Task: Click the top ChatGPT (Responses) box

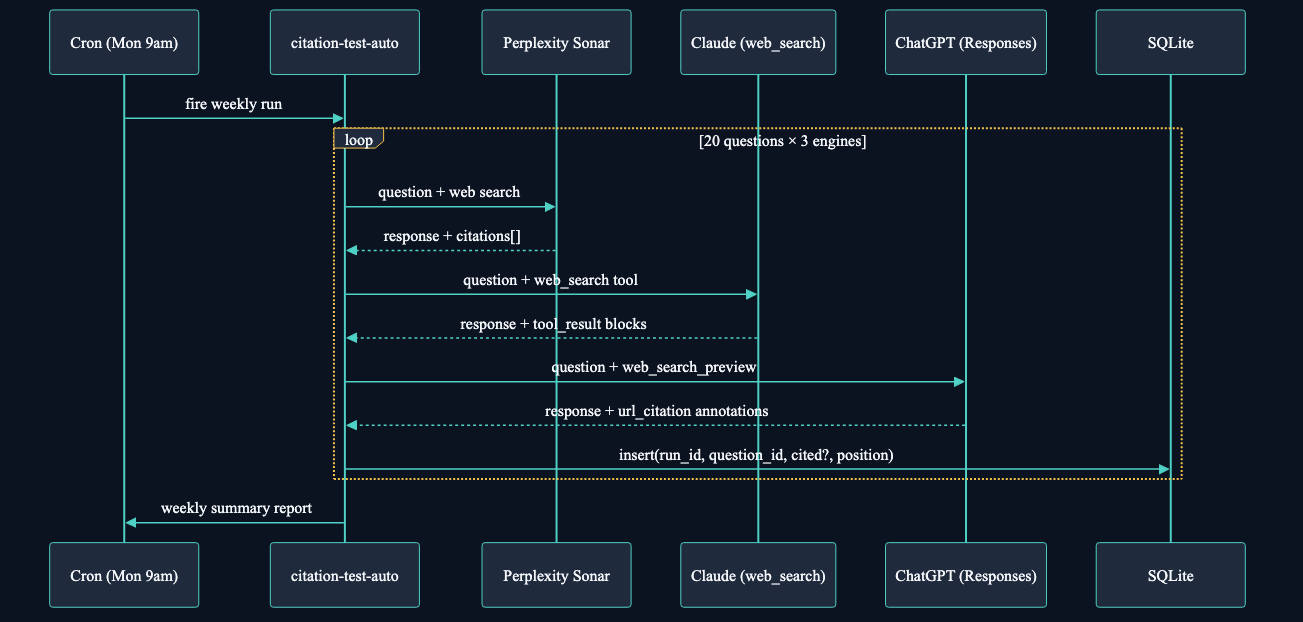Action: click(x=966, y=43)
